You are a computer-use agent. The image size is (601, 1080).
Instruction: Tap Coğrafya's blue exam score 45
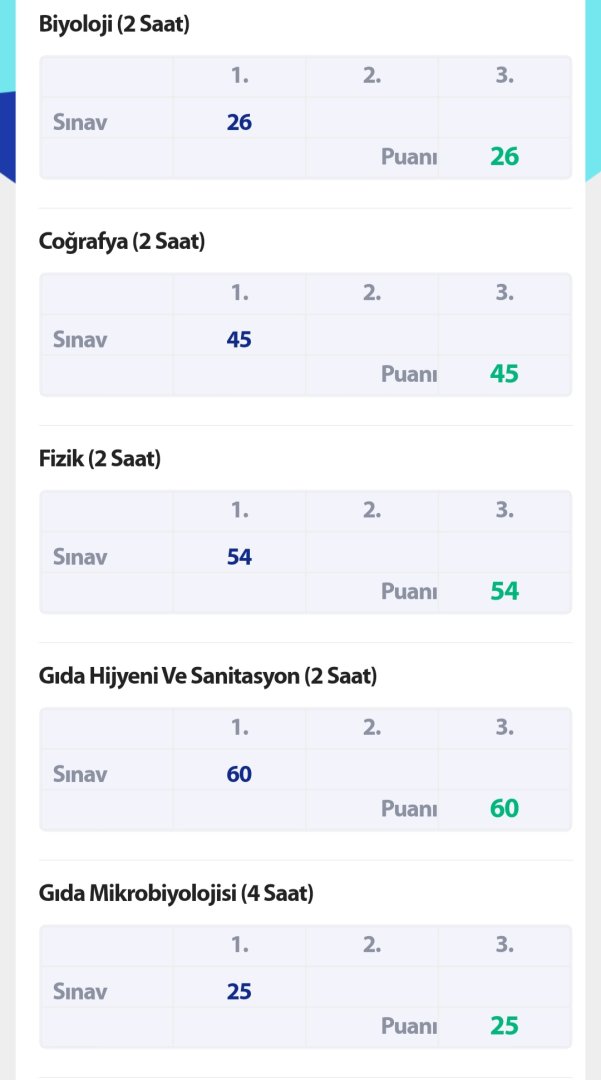tap(239, 339)
